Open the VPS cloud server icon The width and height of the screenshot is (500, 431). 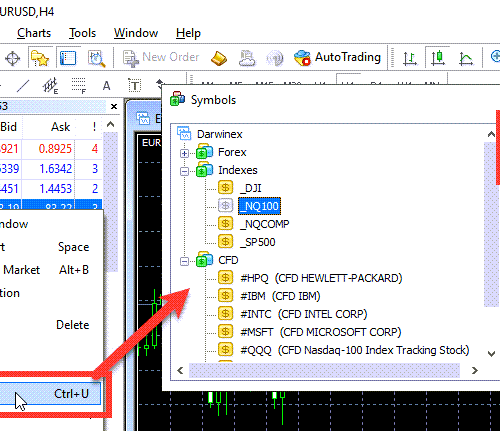(247, 58)
